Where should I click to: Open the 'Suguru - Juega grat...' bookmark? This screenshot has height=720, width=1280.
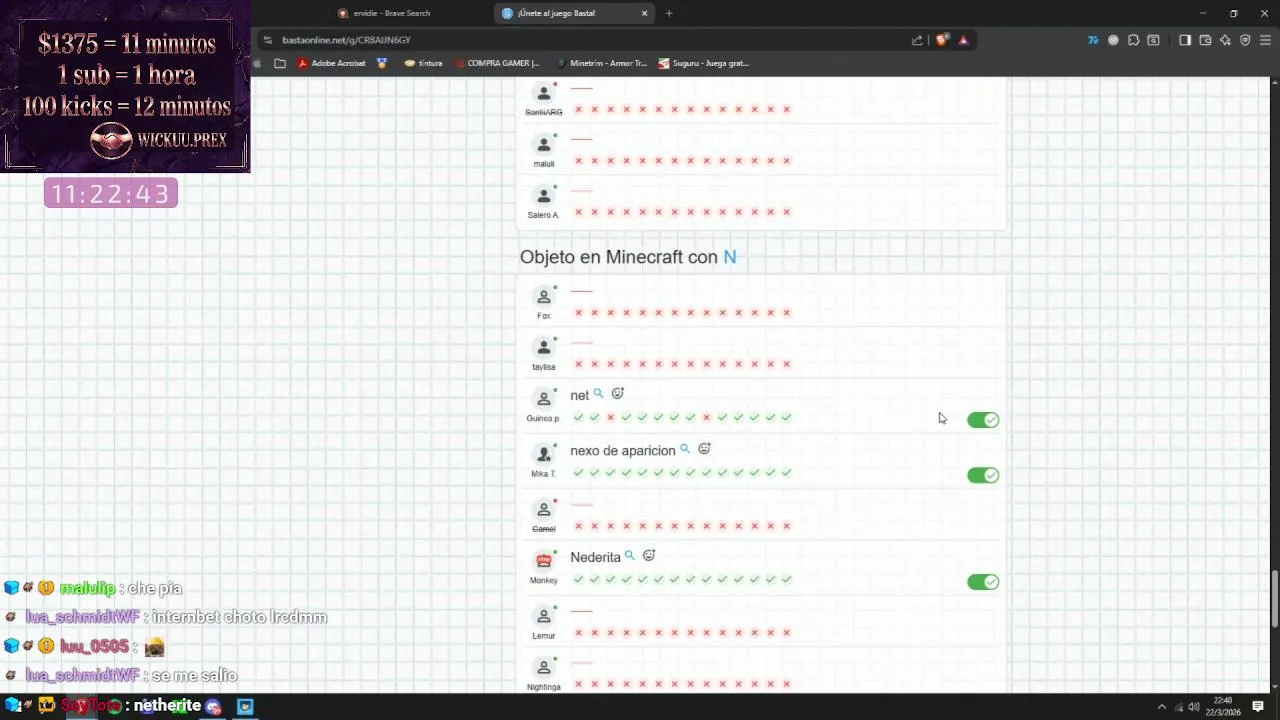coord(703,63)
